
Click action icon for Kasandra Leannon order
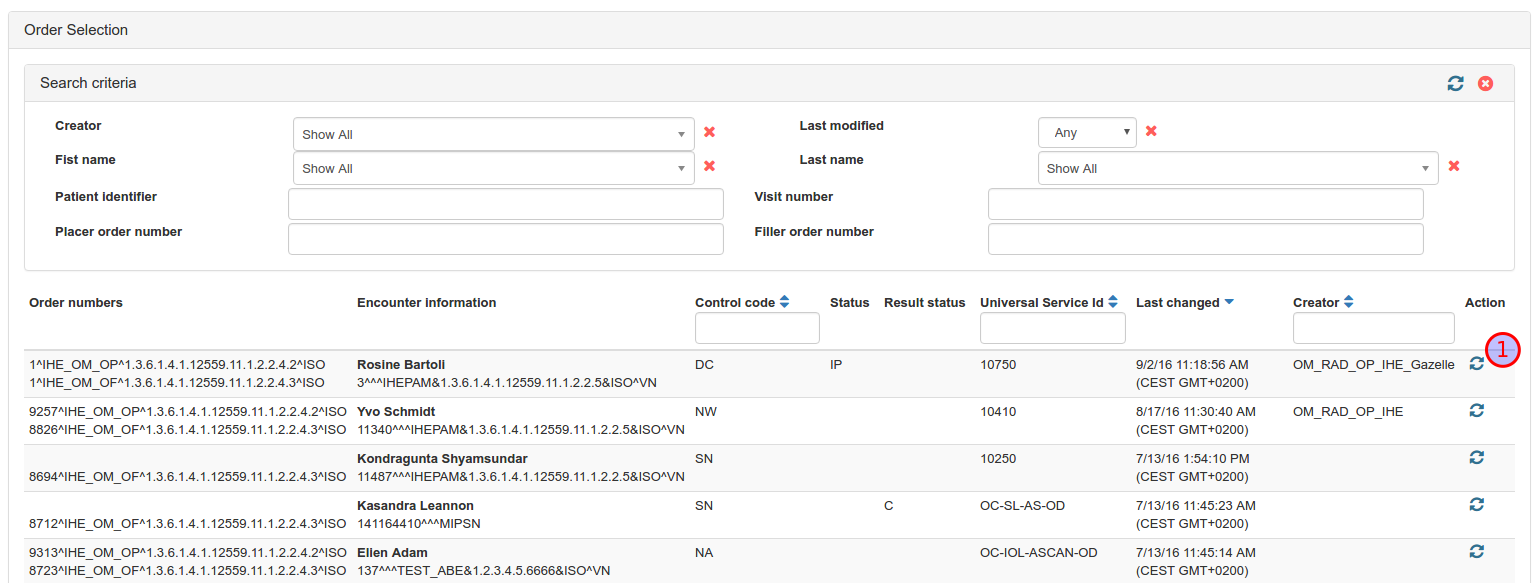click(1476, 504)
